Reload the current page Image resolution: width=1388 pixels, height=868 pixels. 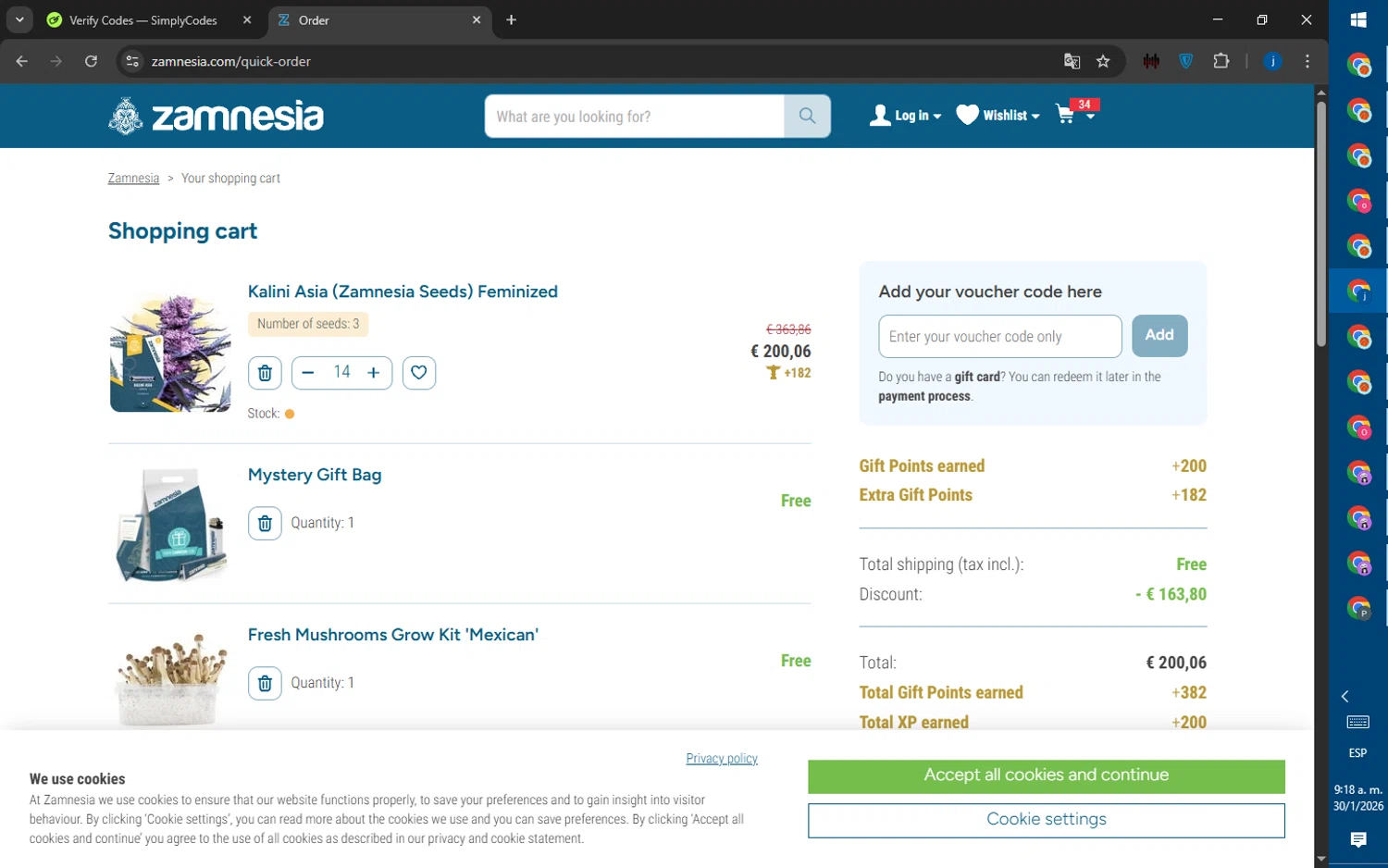[x=91, y=61]
